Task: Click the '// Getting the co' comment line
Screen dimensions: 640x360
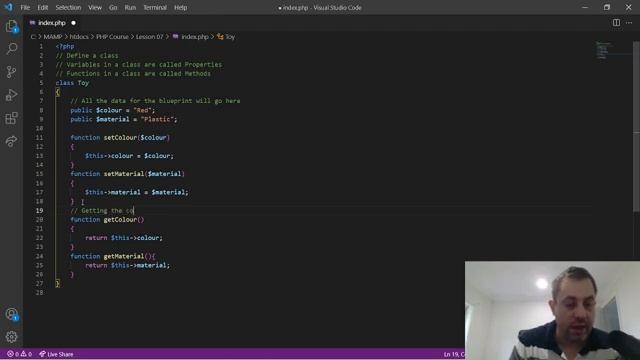Action: click(x=102, y=211)
